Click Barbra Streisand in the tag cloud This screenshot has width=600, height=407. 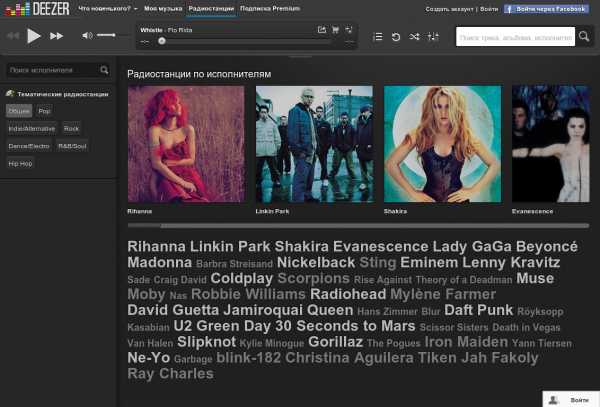point(234,264)
